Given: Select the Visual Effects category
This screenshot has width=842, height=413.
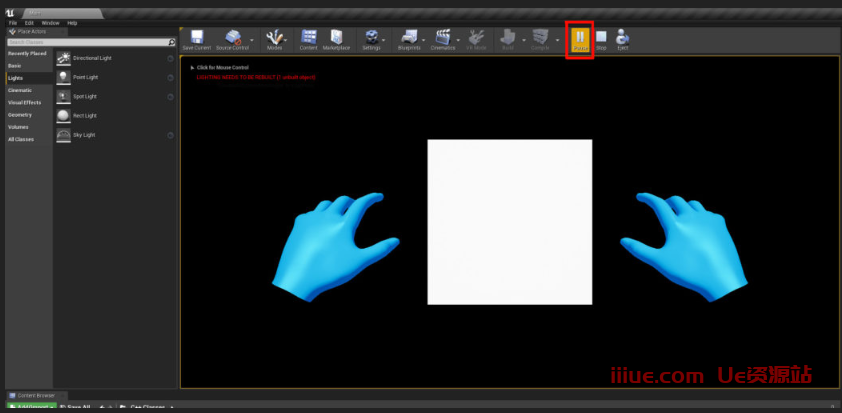Looking at the screenshot, I should (25, 102).
